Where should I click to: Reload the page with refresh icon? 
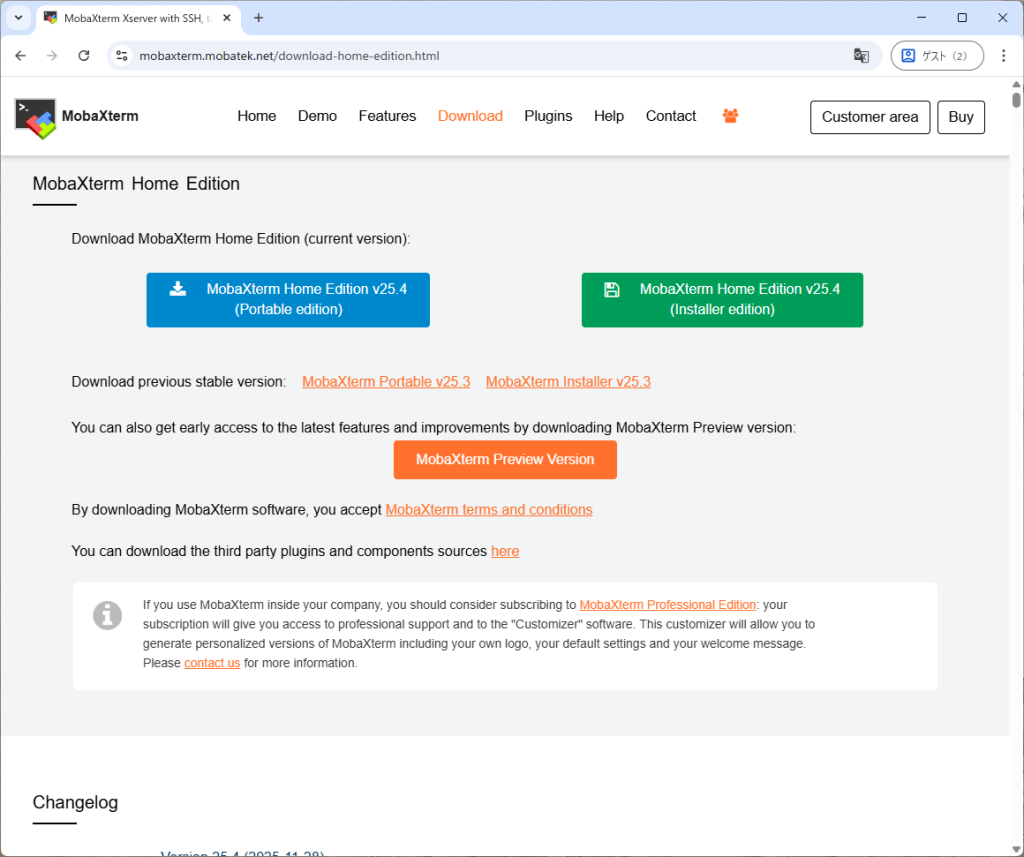(84, 56)
